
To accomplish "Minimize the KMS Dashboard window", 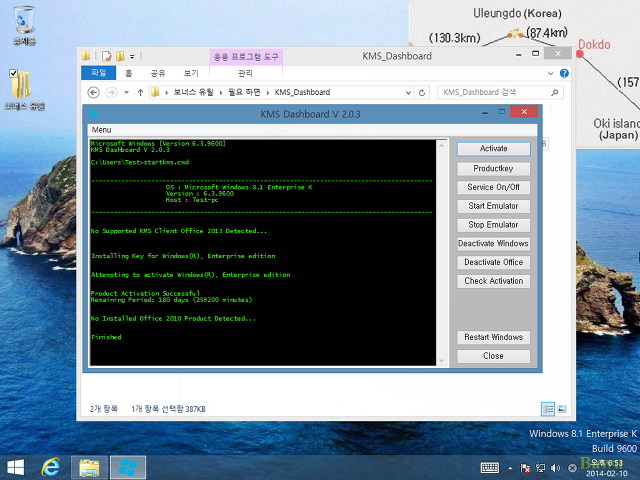I will [x=485, y=112].
